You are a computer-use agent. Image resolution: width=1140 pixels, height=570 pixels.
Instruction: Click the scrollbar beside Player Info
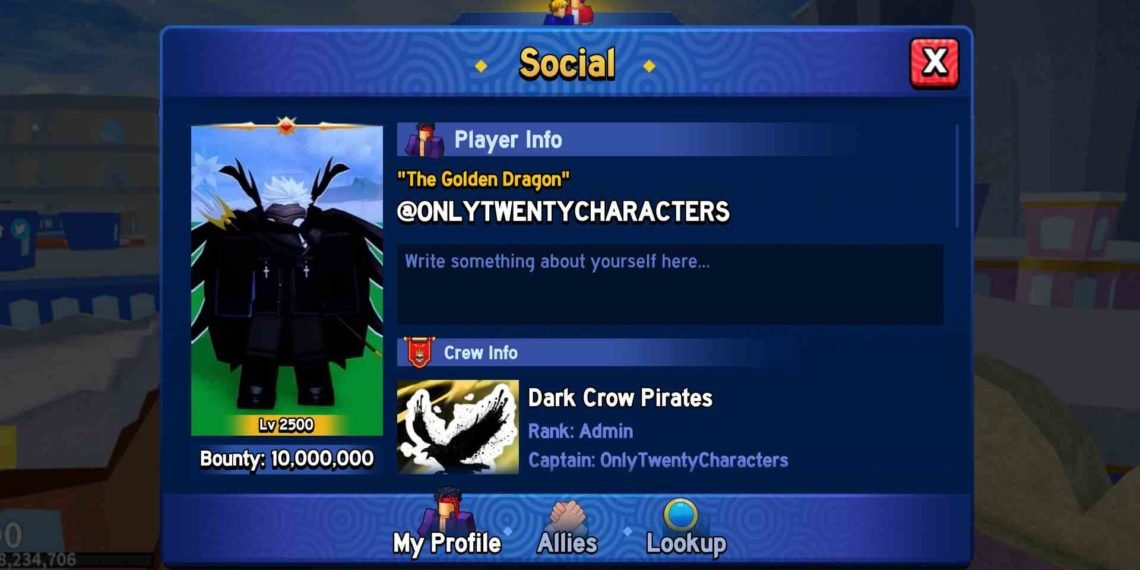957,175
